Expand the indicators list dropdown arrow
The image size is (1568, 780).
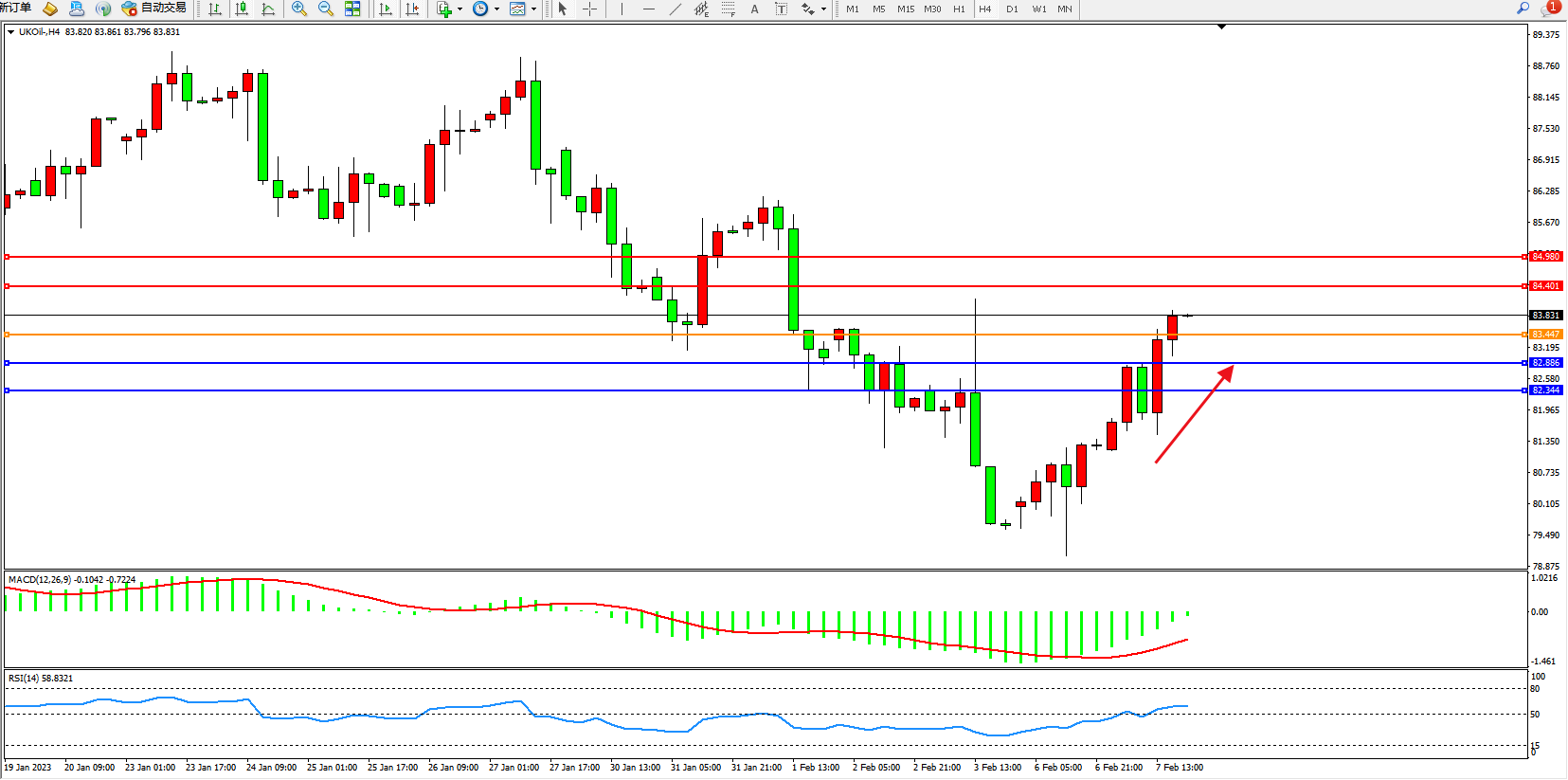[x=460, y=9]
